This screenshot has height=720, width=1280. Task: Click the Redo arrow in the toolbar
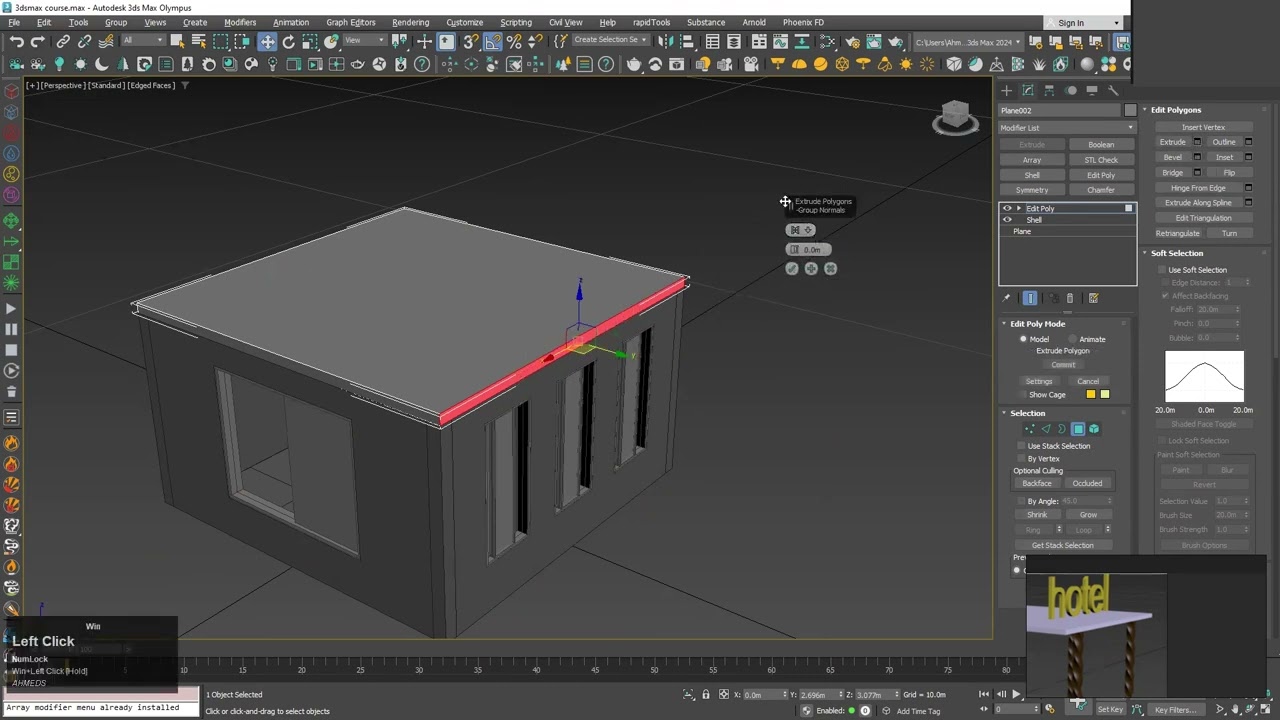pyautogui.click(x=37, y=41)
